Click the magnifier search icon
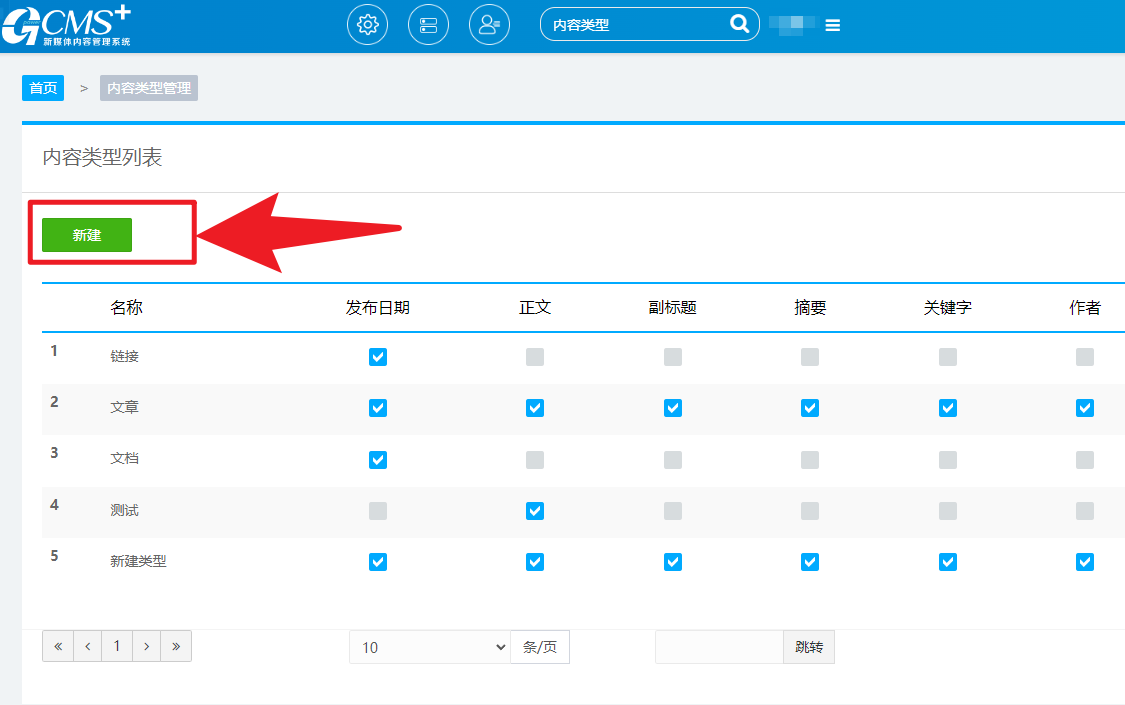1125x705 pixels. pyautogui.click(x=739, y=25)
